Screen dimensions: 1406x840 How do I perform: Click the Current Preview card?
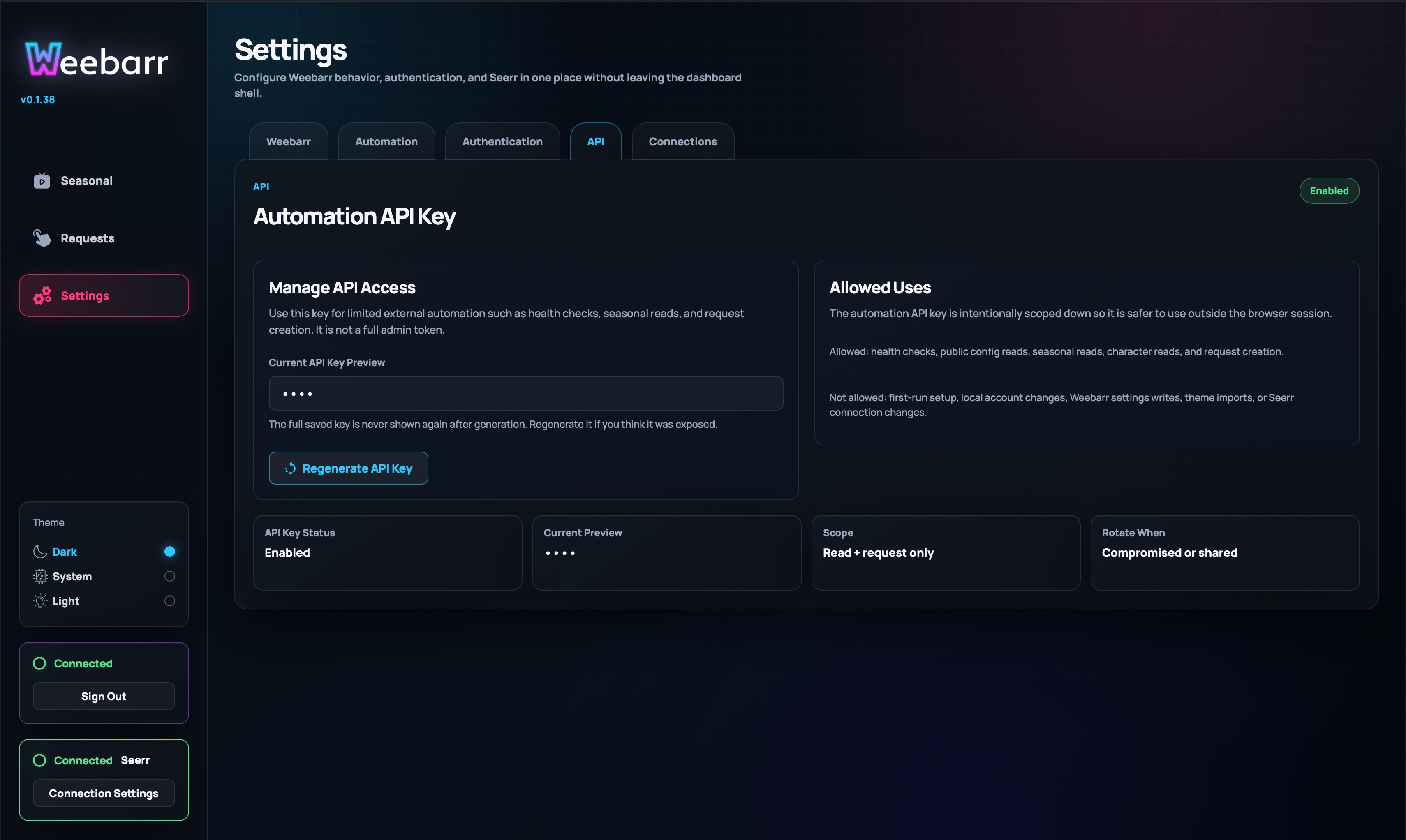pyautogui.click(x=666, y=552)
